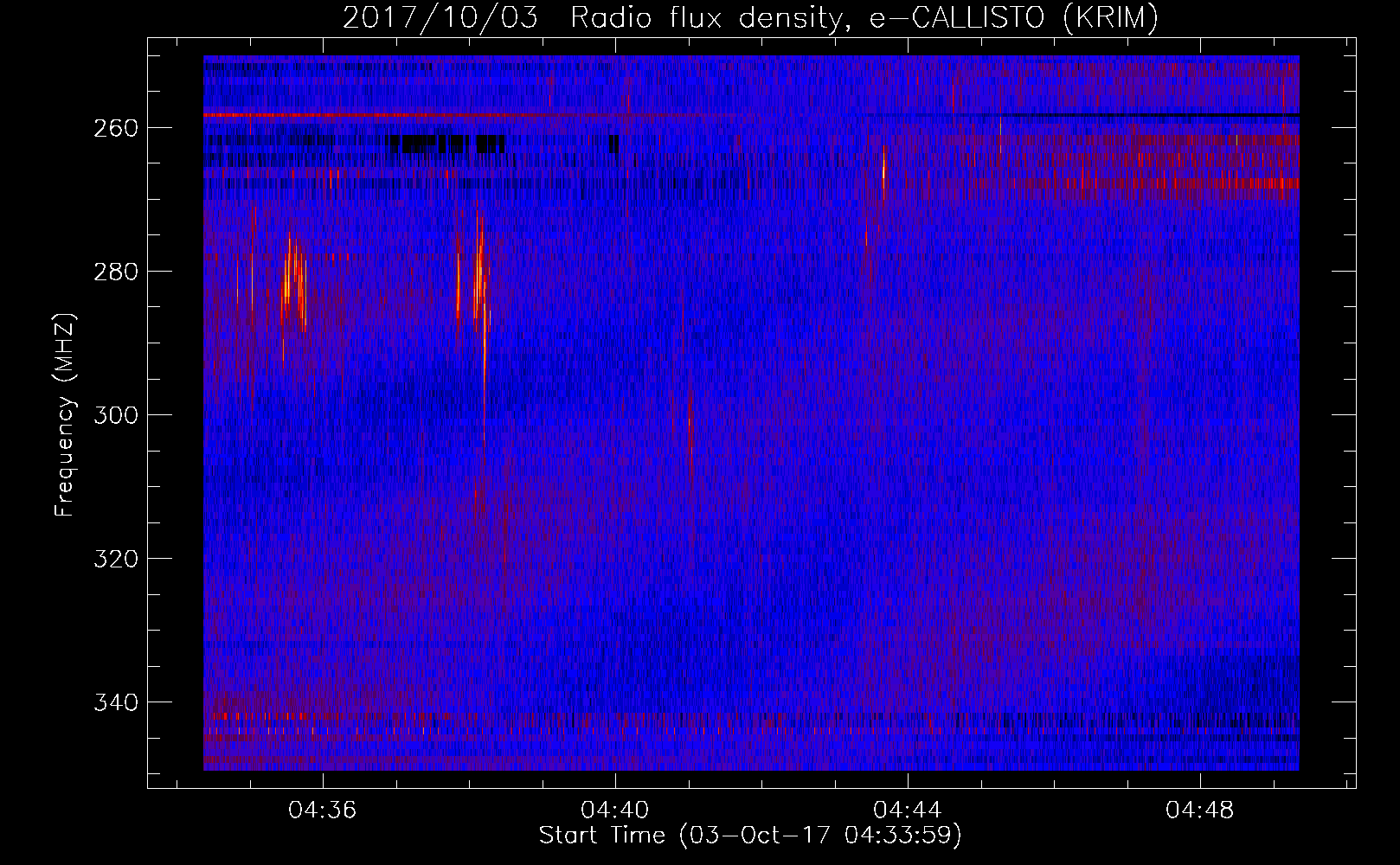
Task: Click the 260 frequency tick label
Action: 115,128
